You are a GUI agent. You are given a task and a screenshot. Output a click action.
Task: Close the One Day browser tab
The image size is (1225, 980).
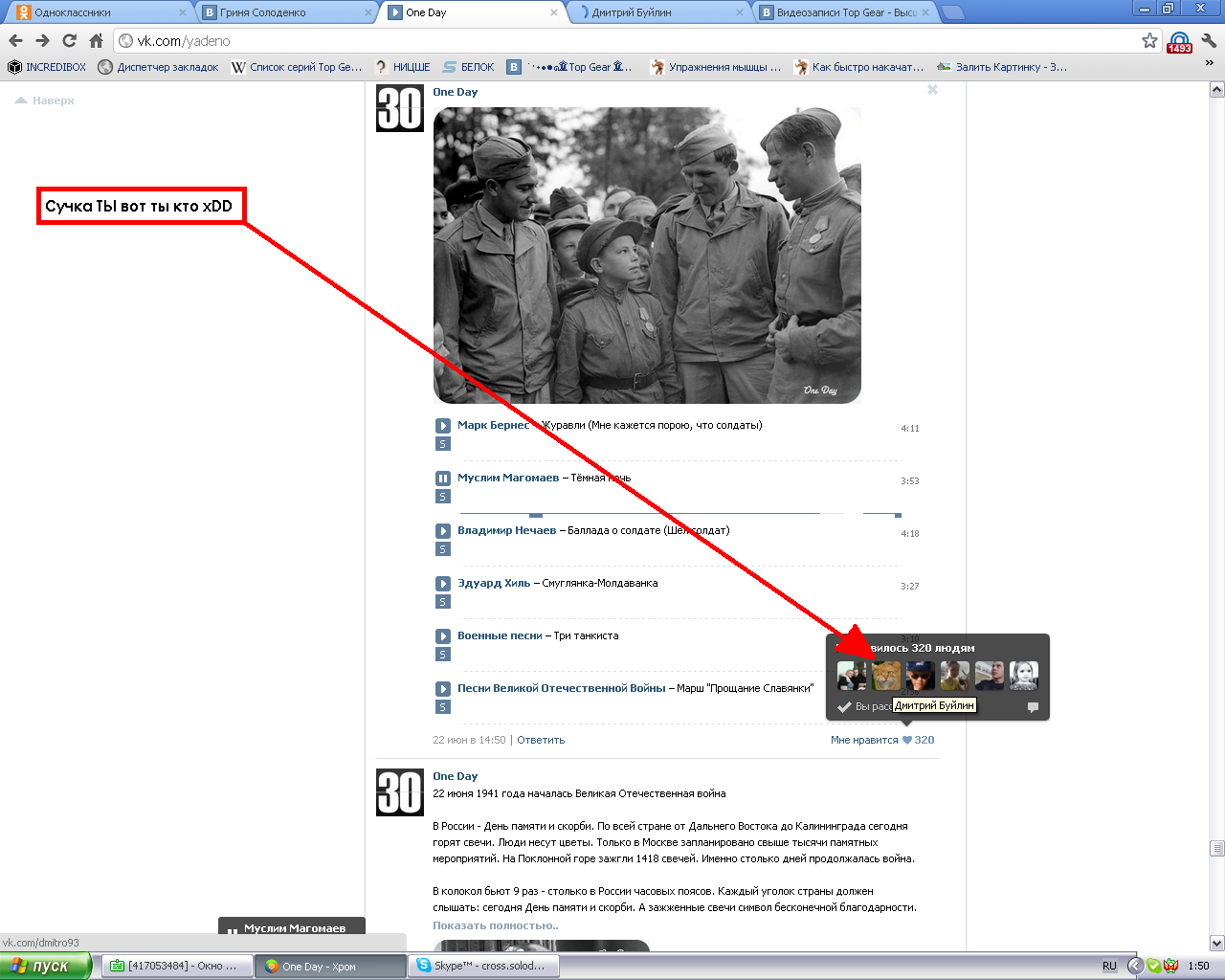(x=553, y=12)
